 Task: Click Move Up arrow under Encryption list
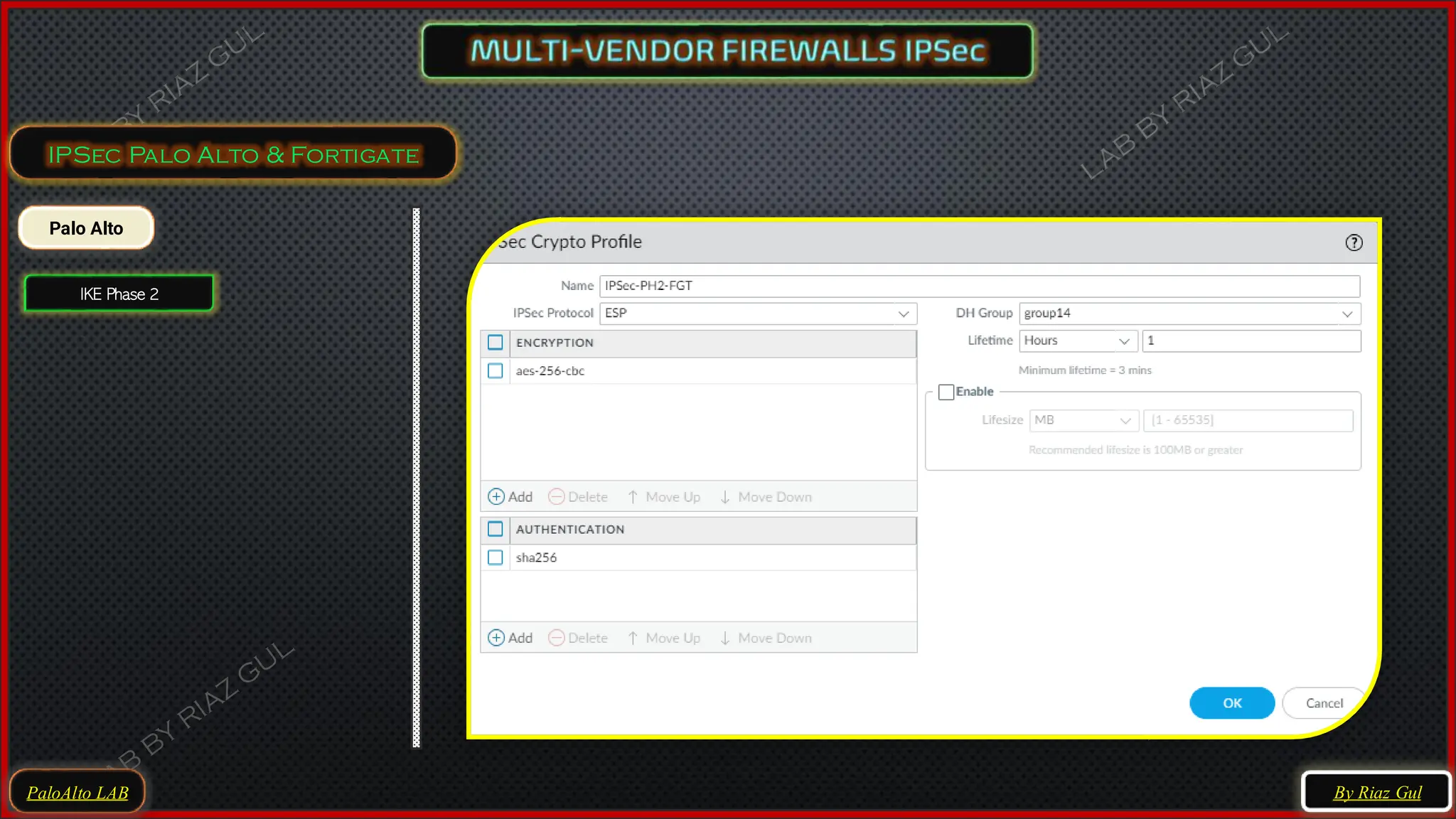pyautogui.click(x=633, y=497)
